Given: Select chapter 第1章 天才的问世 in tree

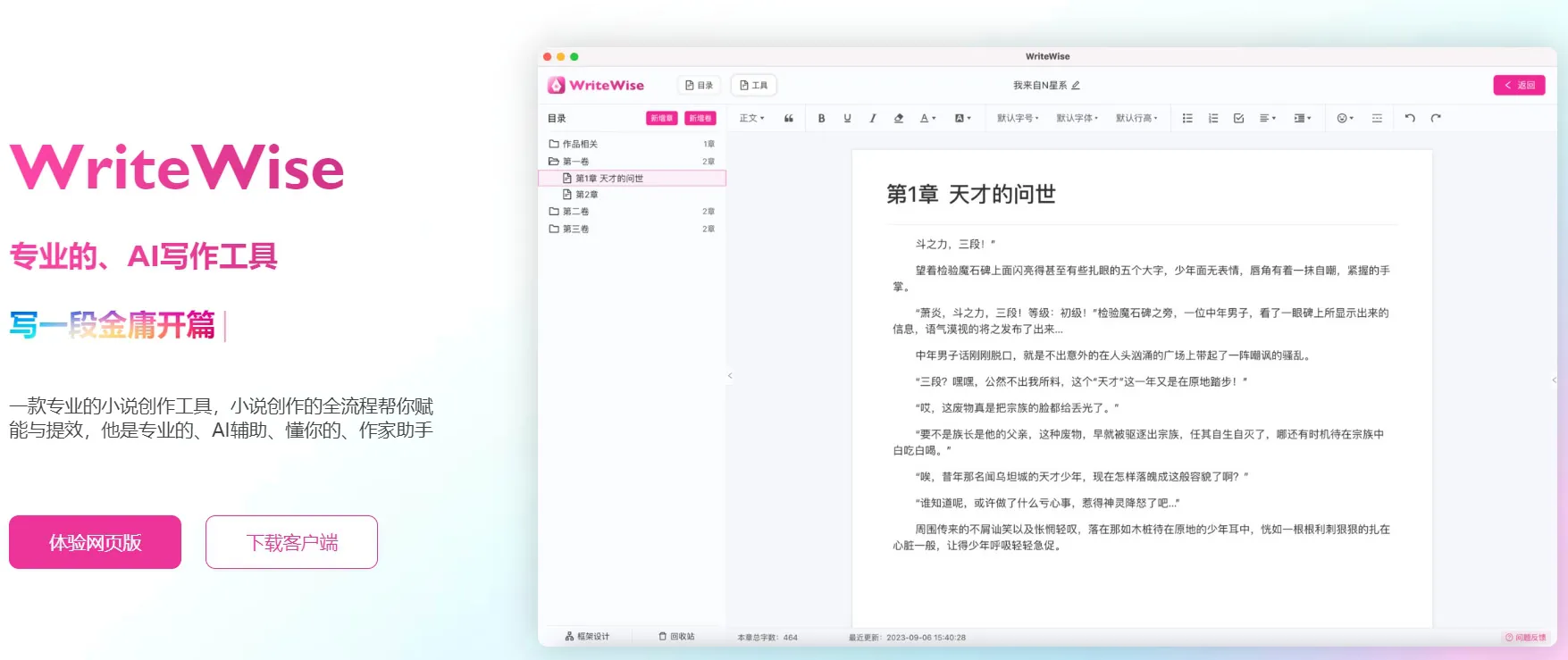Looking at the screenshot, I should 632,179.
